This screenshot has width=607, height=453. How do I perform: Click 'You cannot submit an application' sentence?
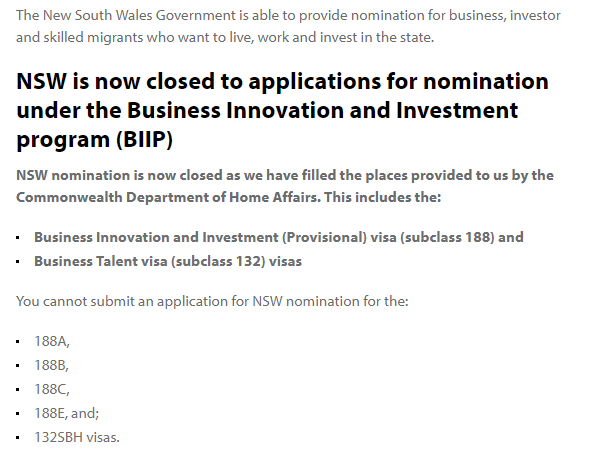click(x=212, y=301)
